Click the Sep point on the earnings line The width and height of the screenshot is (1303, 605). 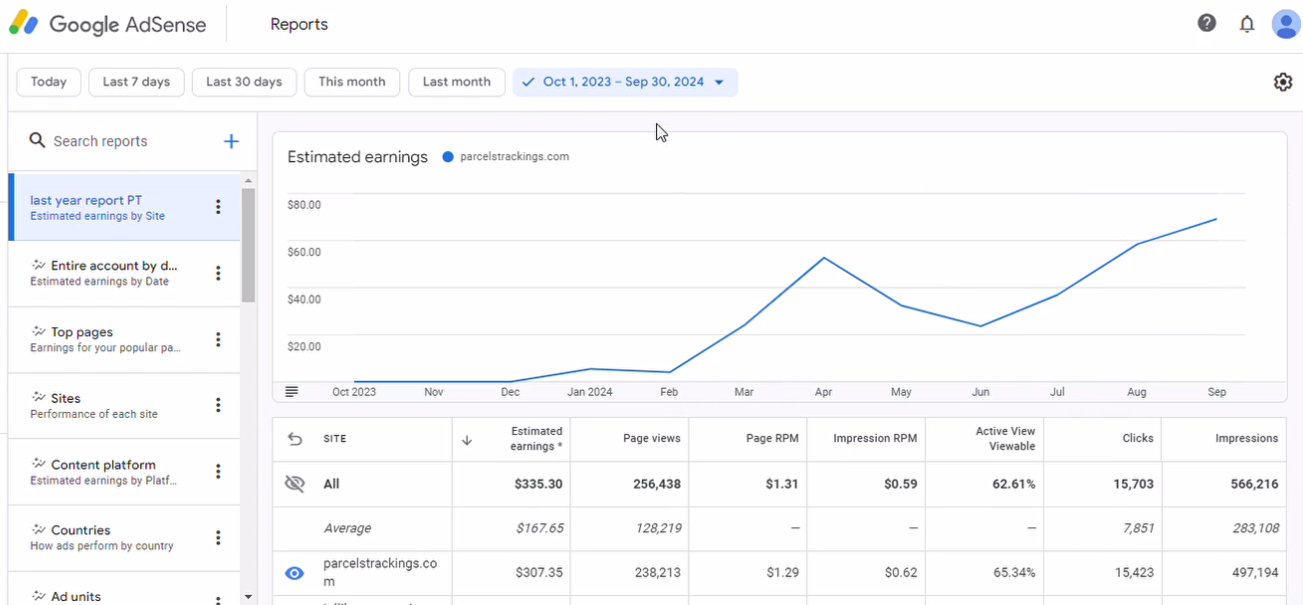click(1216, 219)
